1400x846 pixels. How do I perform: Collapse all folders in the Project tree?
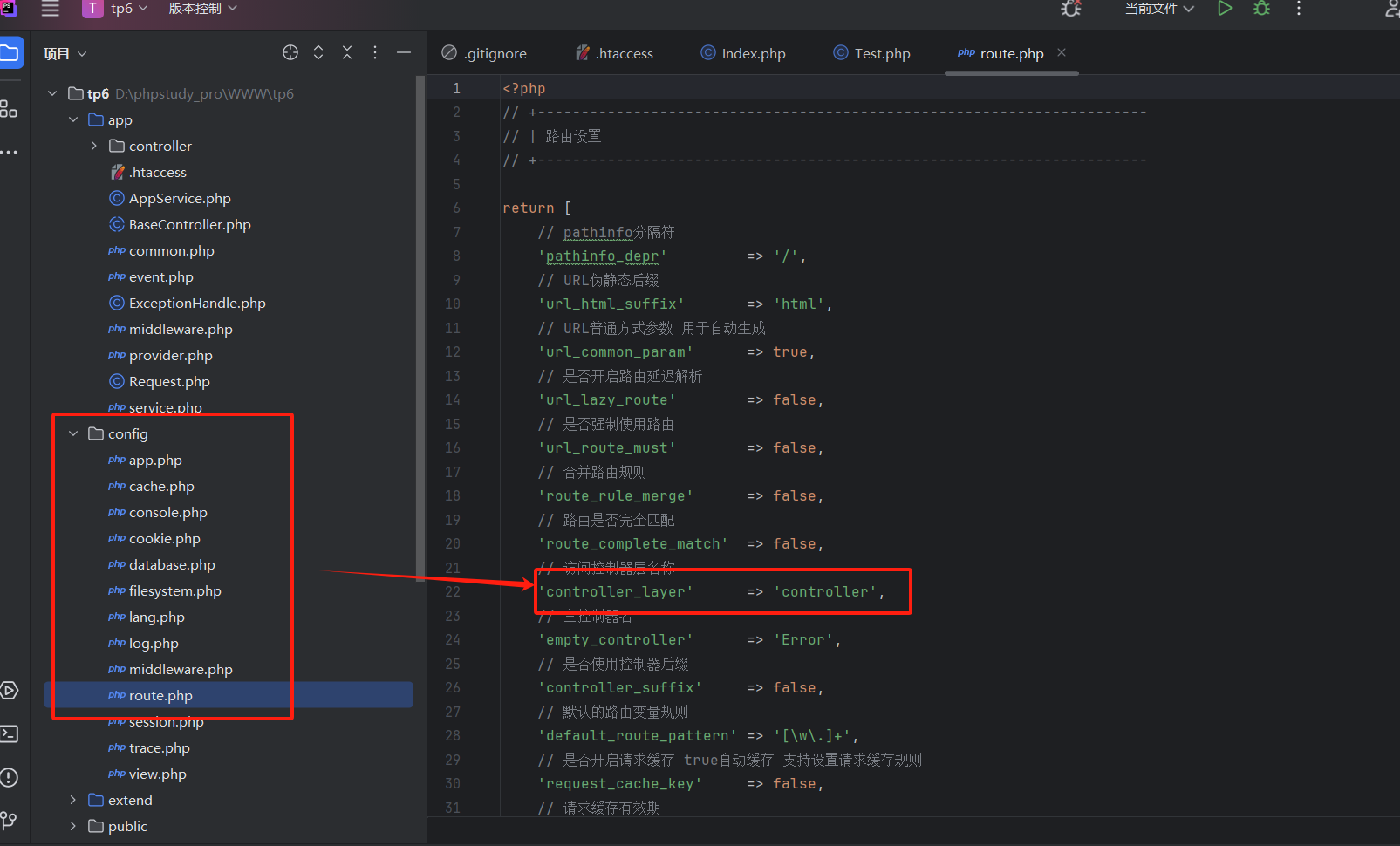(346, 52)
